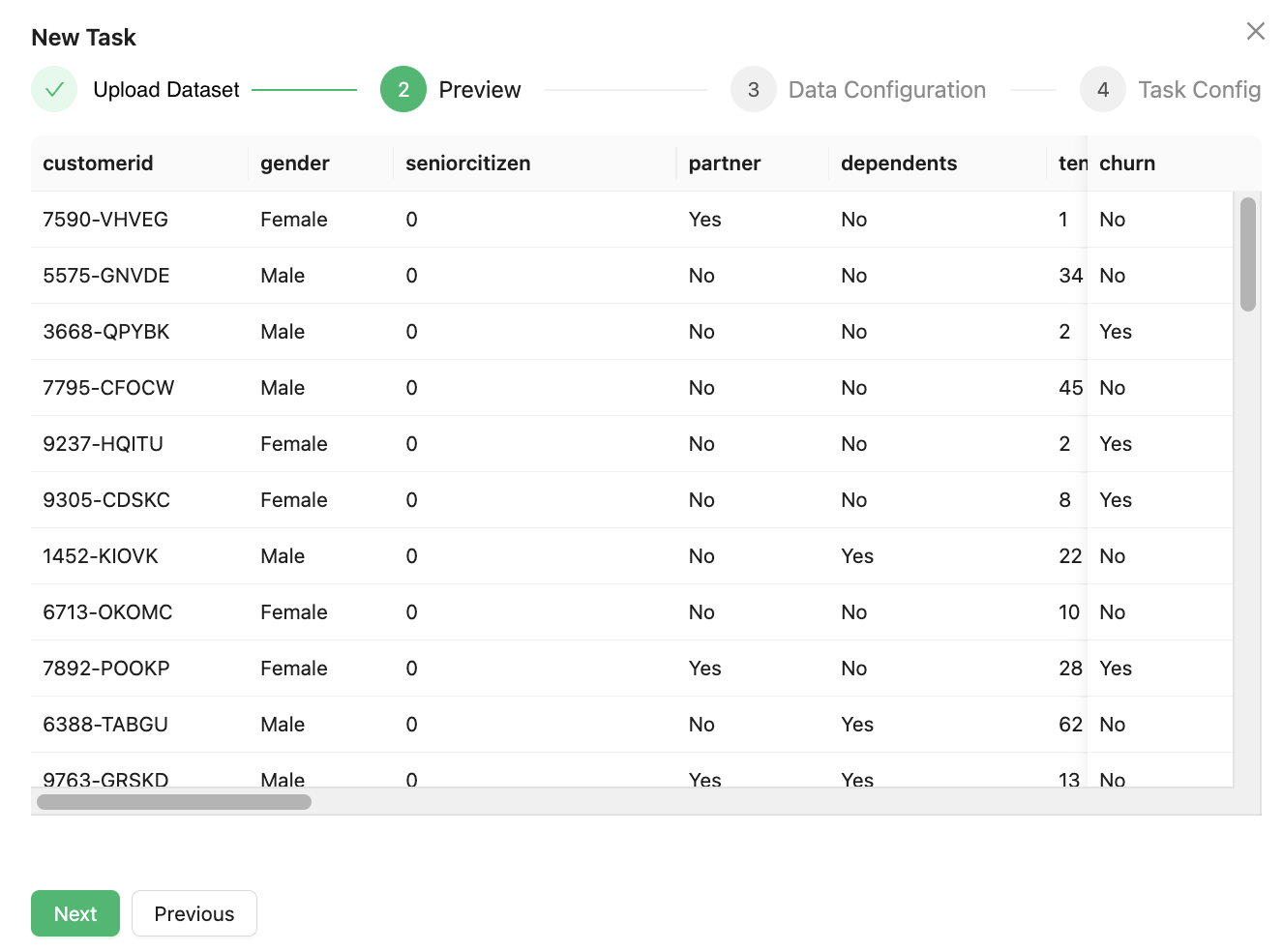Click the horizontal scrollbar thumb under table
Screen dimensions: 1283x952
pos(174,802)
